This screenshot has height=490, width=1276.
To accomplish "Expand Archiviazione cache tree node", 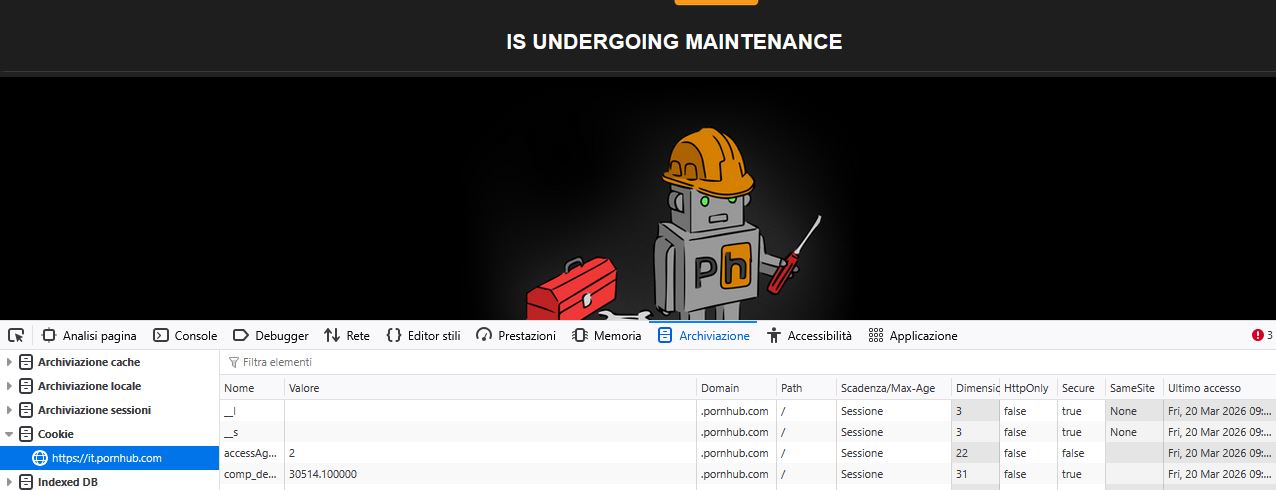I will tap(10, 362).
